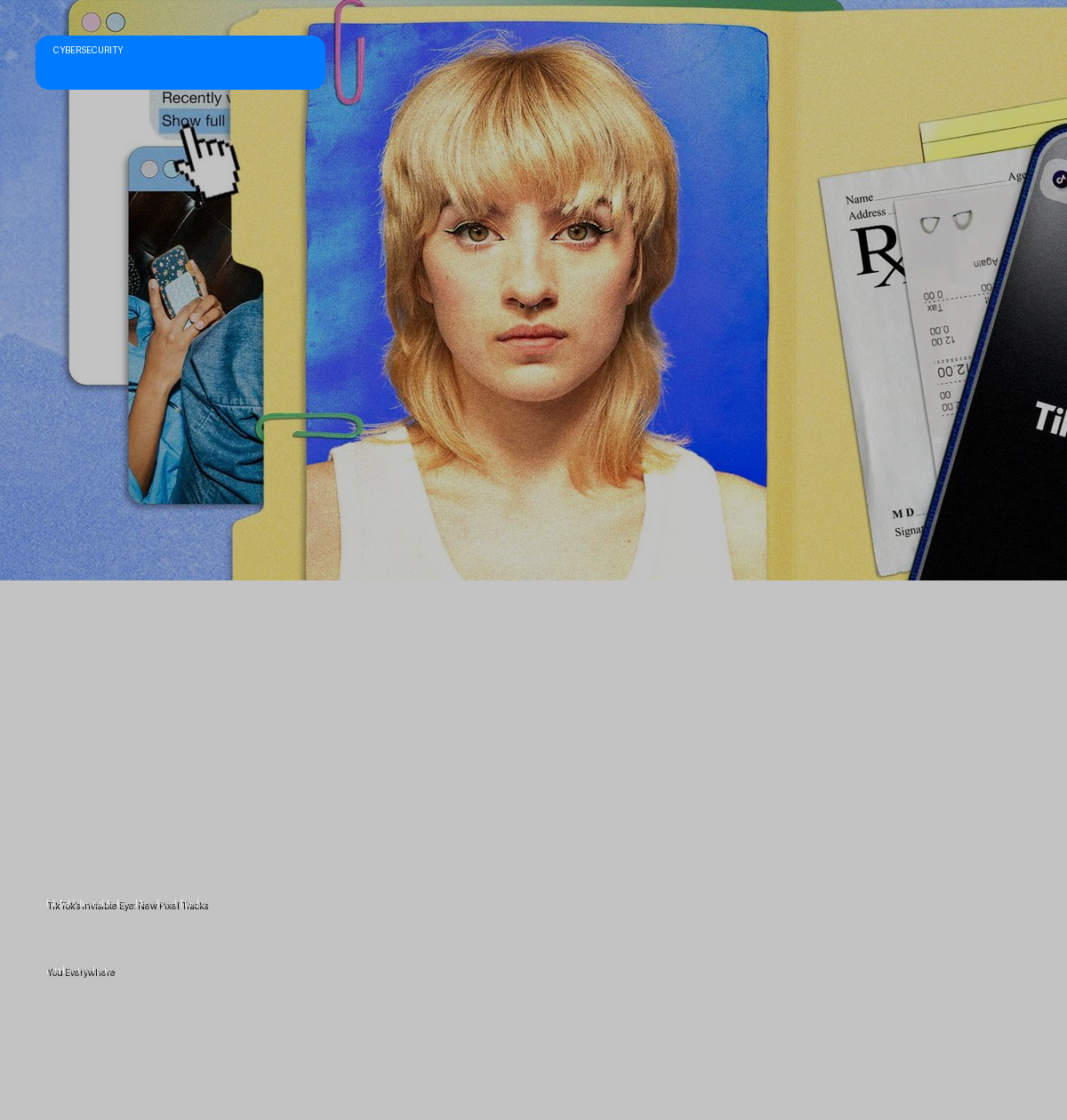The image size is (1067, 1120).
Task: Click the pink paperclip on the folder
Action: pyautogui.click(x=348, y=52)
